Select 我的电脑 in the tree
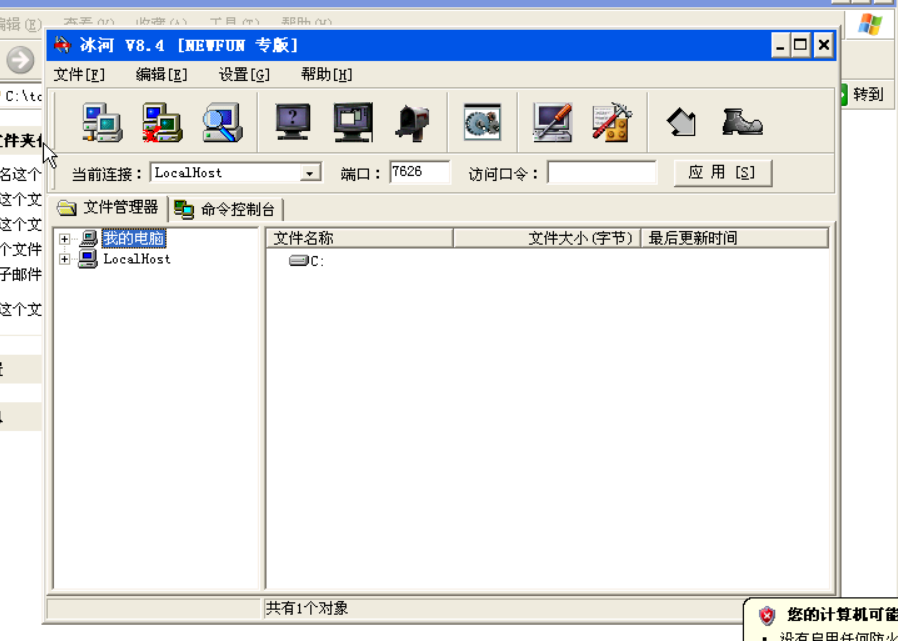The width and height of the screenshot is (898, 641). (x=135, y=238)
